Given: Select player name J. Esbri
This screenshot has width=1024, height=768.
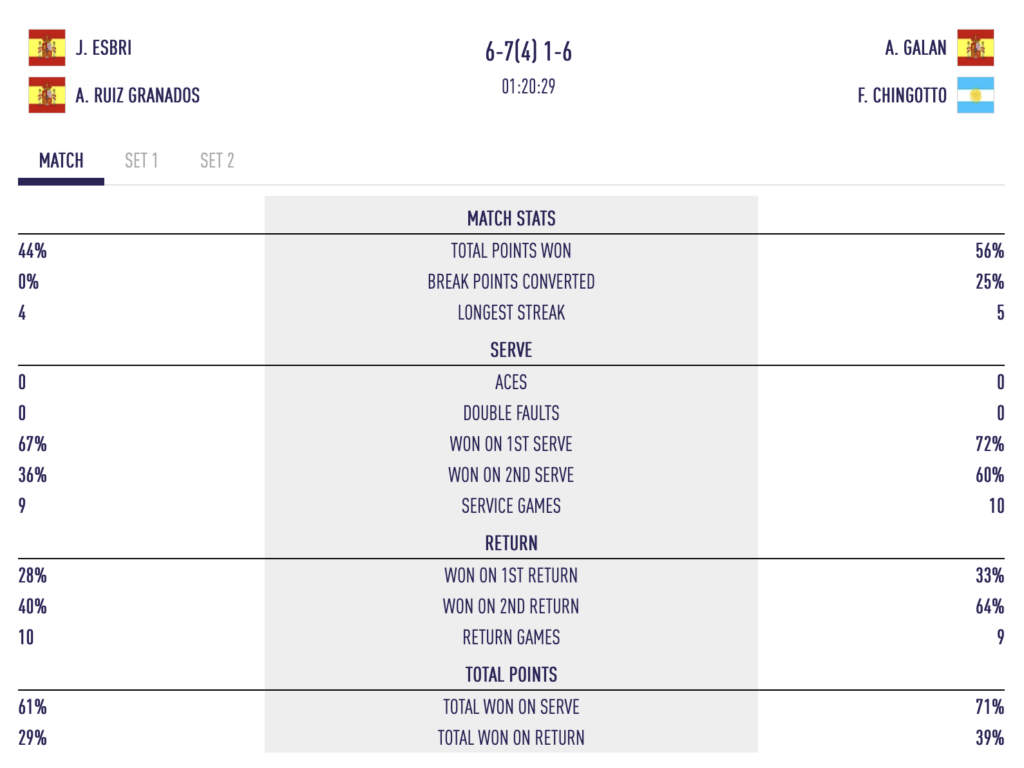Looking at the screenshot, I should coord(104,47).
